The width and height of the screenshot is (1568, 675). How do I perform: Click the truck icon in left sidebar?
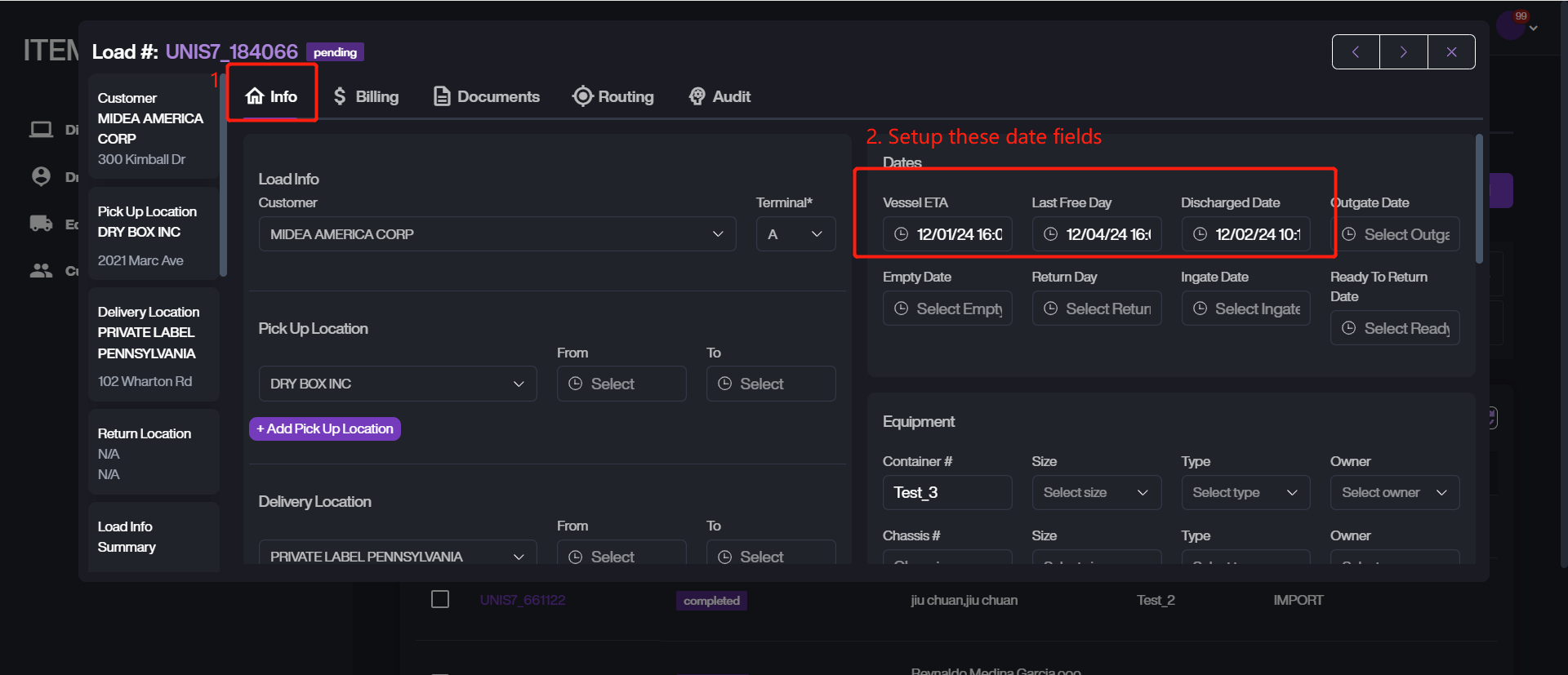coord(41,224)
